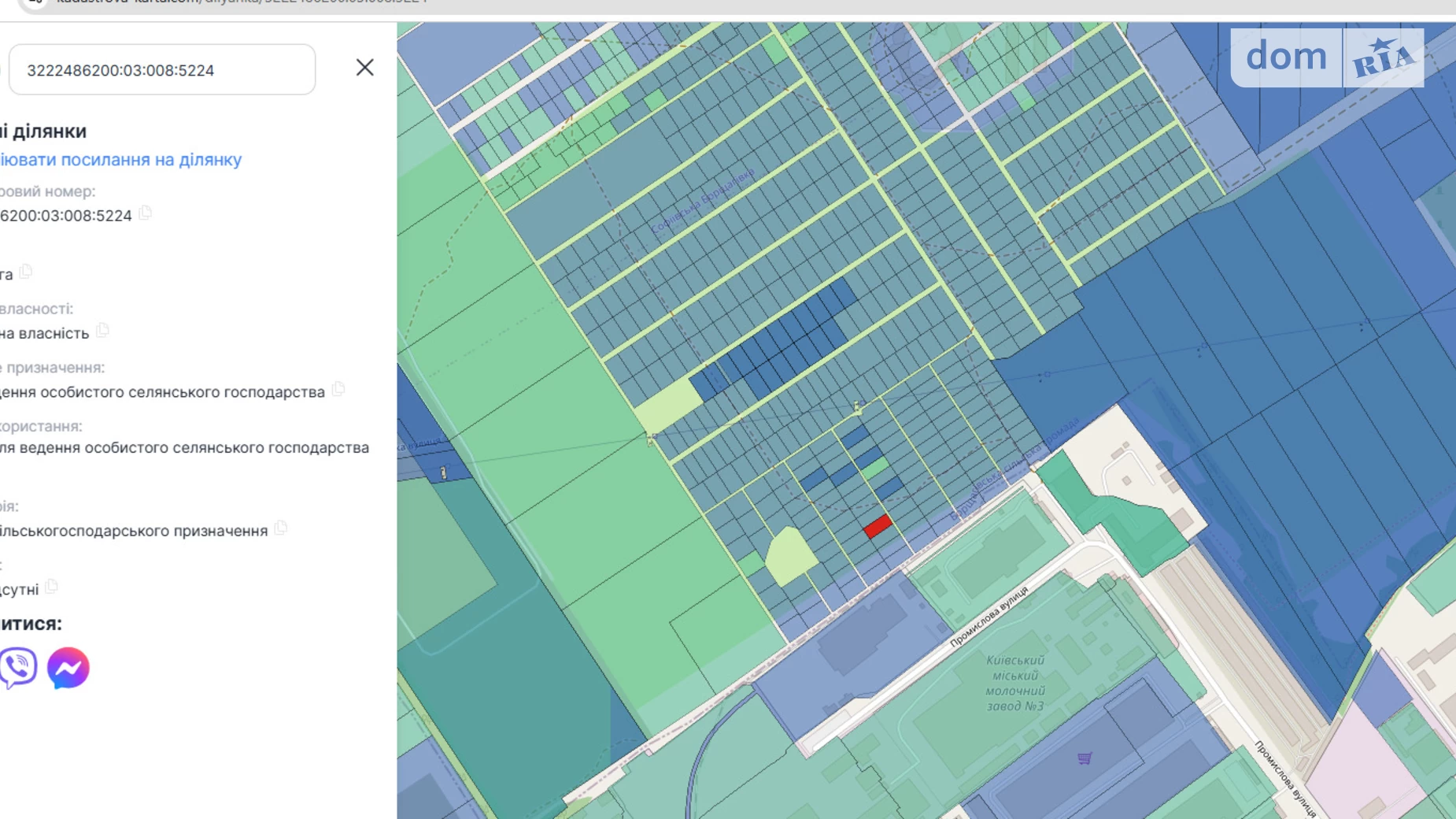
Task: Clear the search with the X button
Action: (364, 68)
